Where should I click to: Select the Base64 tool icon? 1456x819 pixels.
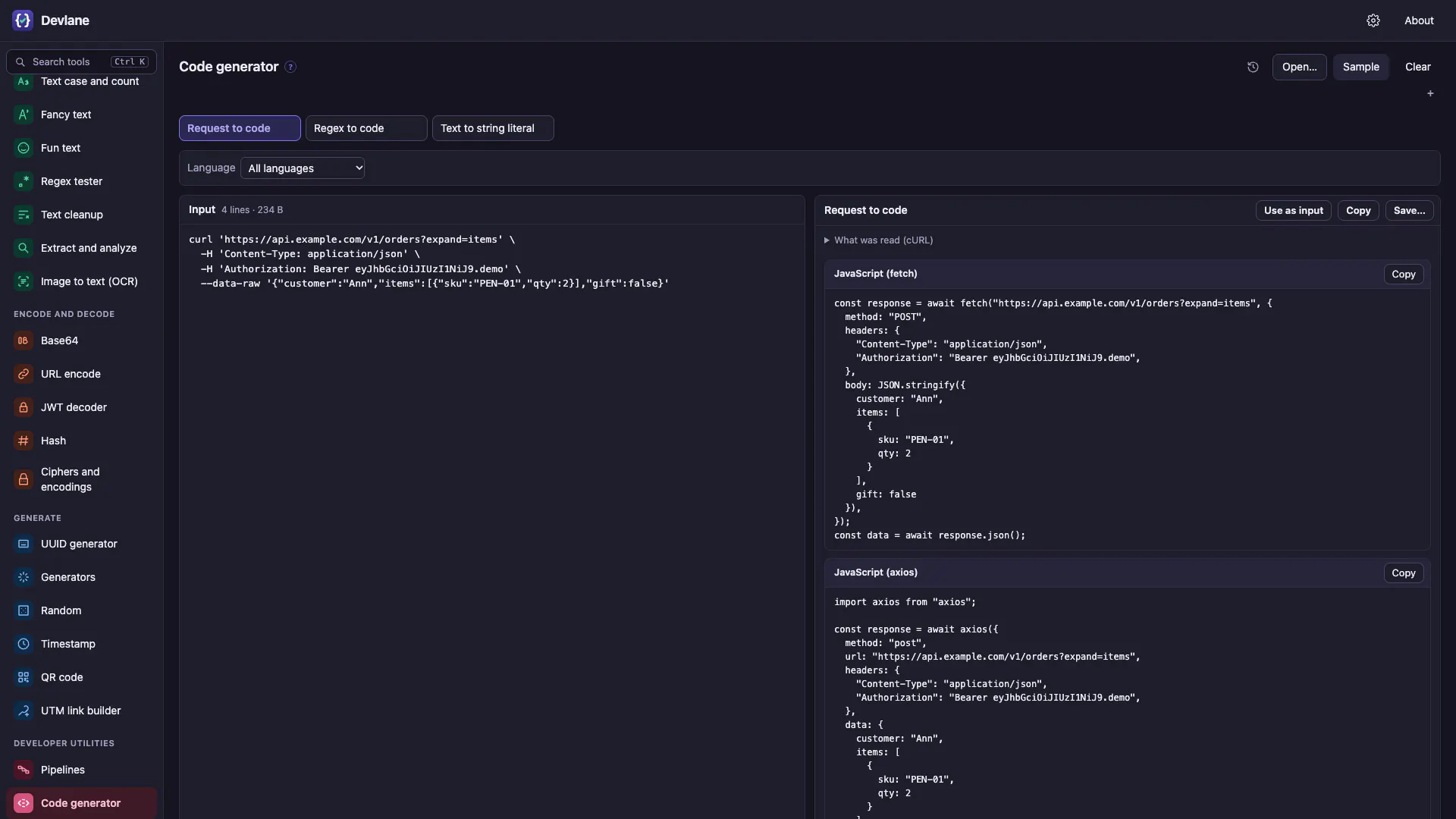[24, 340]
